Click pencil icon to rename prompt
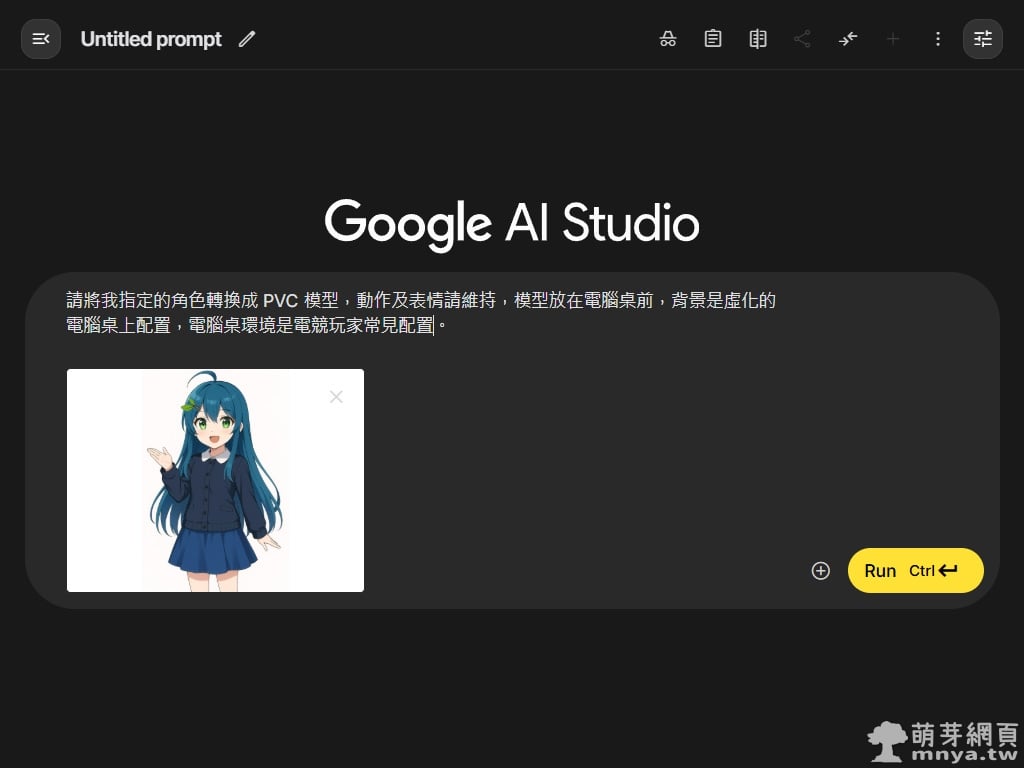Image resolution: width=1024 pixels, height=768 pixels. coord(247,39)
